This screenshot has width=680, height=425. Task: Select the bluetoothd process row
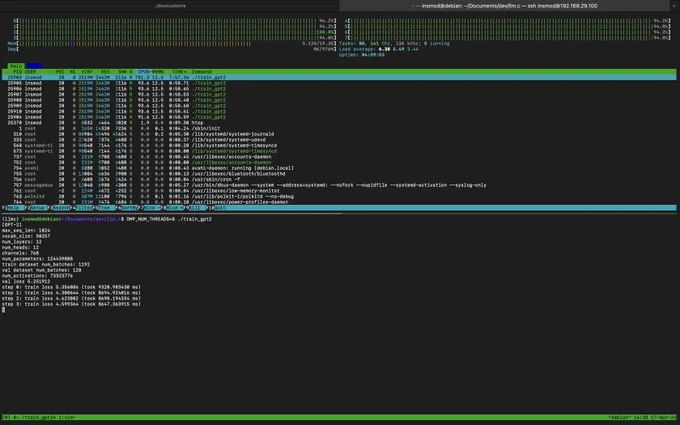[339, 173]
